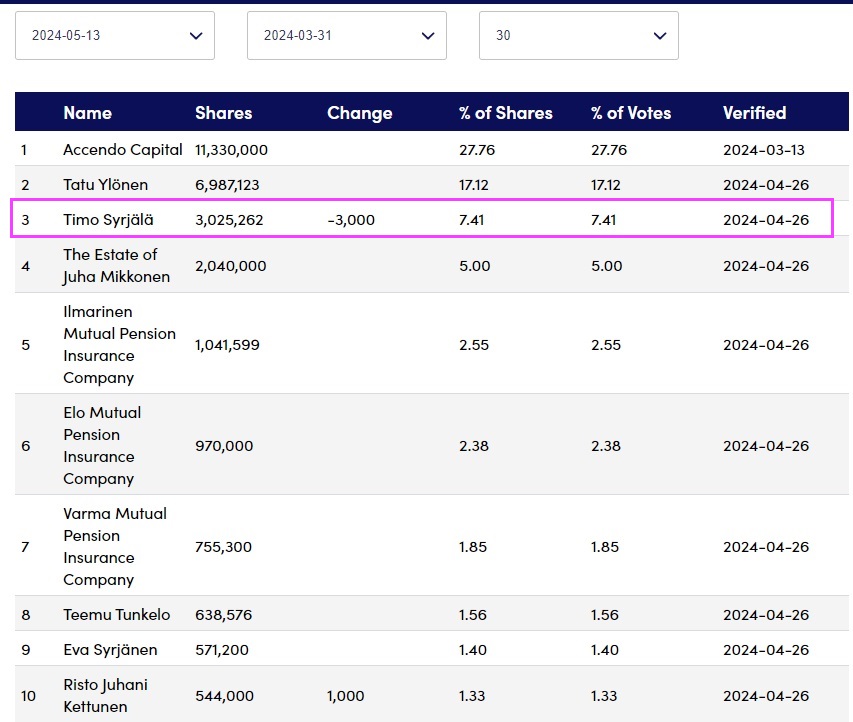Select Ilmarinen Mutual Pension Insurance Company
This screenshot has width=853, height=722.
tap(119, 345)
